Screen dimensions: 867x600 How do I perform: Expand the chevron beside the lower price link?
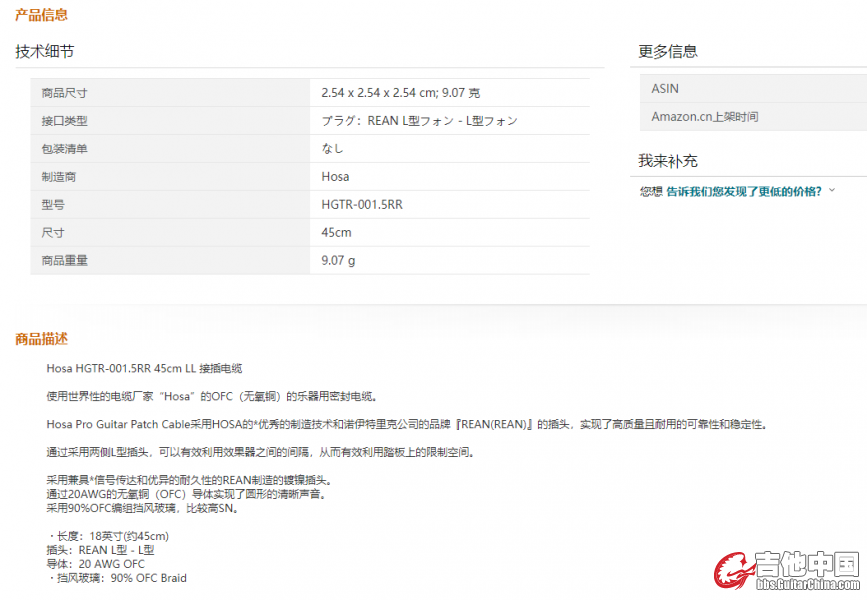point(832,190)
